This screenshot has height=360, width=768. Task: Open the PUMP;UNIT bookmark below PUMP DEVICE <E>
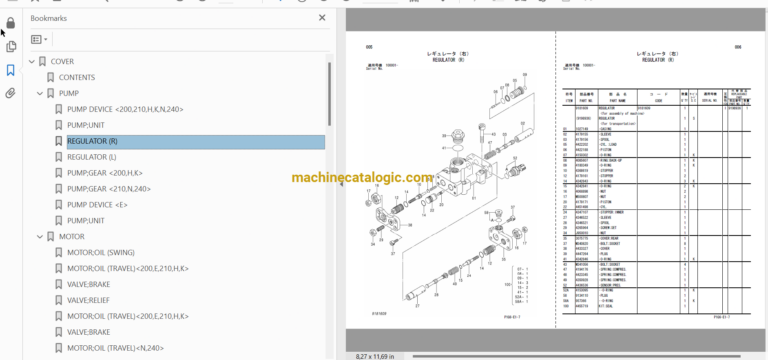click(x=86, y=220)
